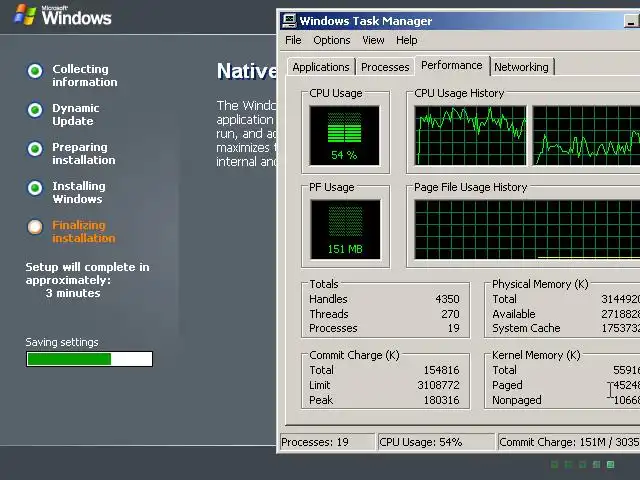
Task: Switch to the Processes tab
Action: (385, 67)
